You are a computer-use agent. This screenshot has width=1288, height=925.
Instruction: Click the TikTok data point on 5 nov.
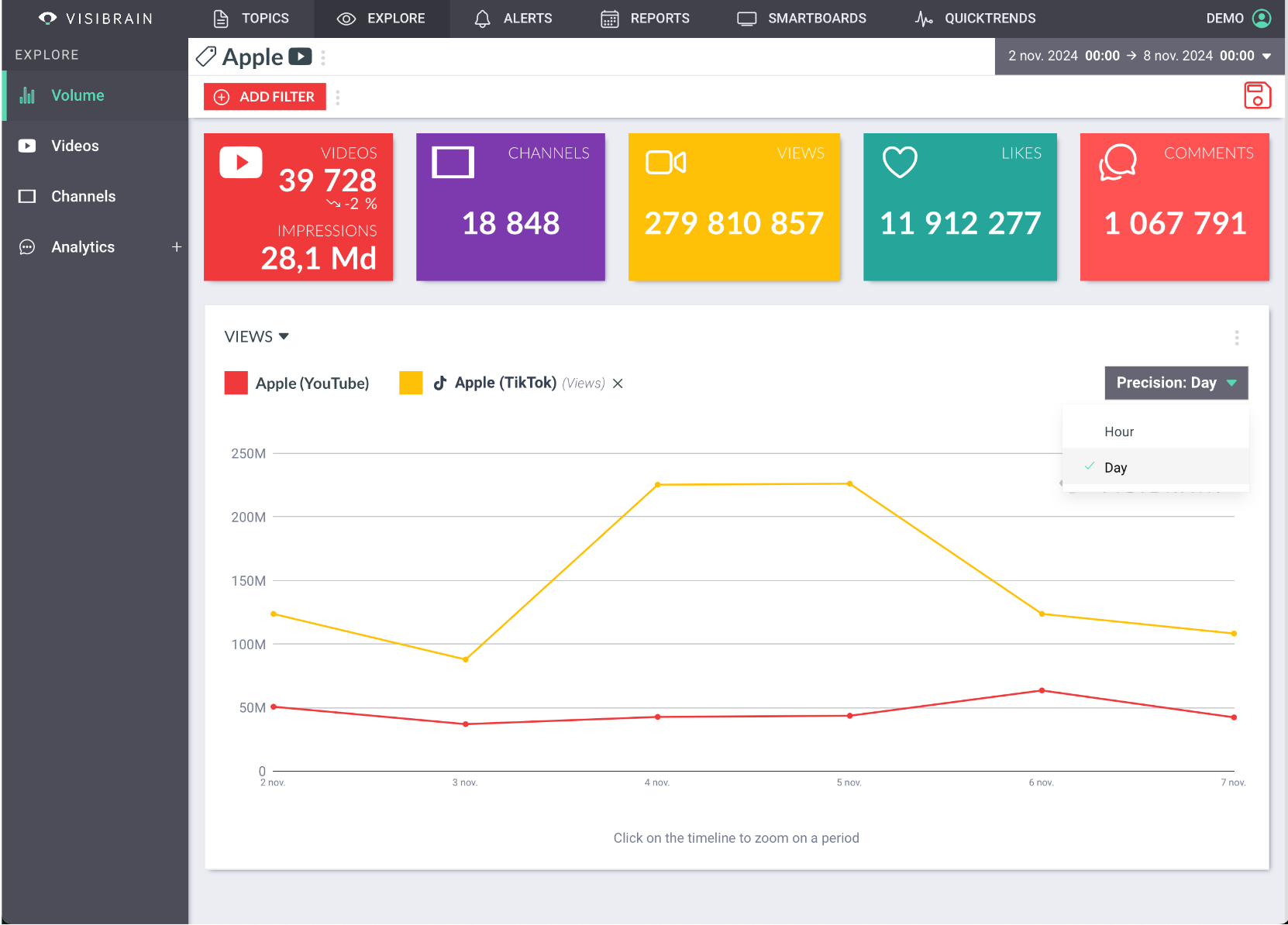(850, 484)
